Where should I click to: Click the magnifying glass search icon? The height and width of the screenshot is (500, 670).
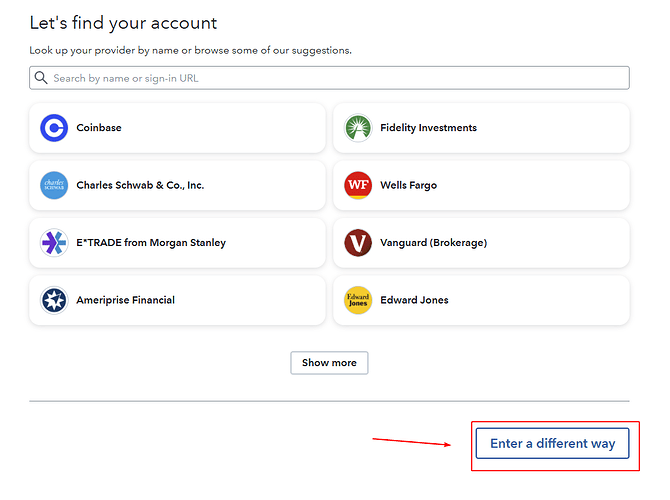[41, 78]
